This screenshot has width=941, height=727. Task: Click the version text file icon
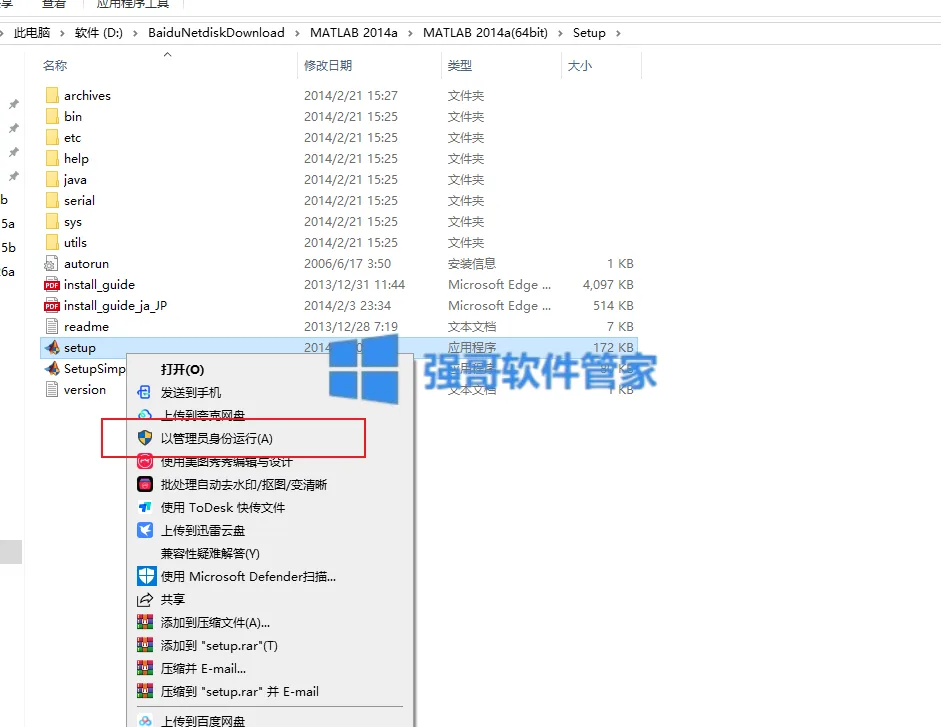(x=52, y=390)
